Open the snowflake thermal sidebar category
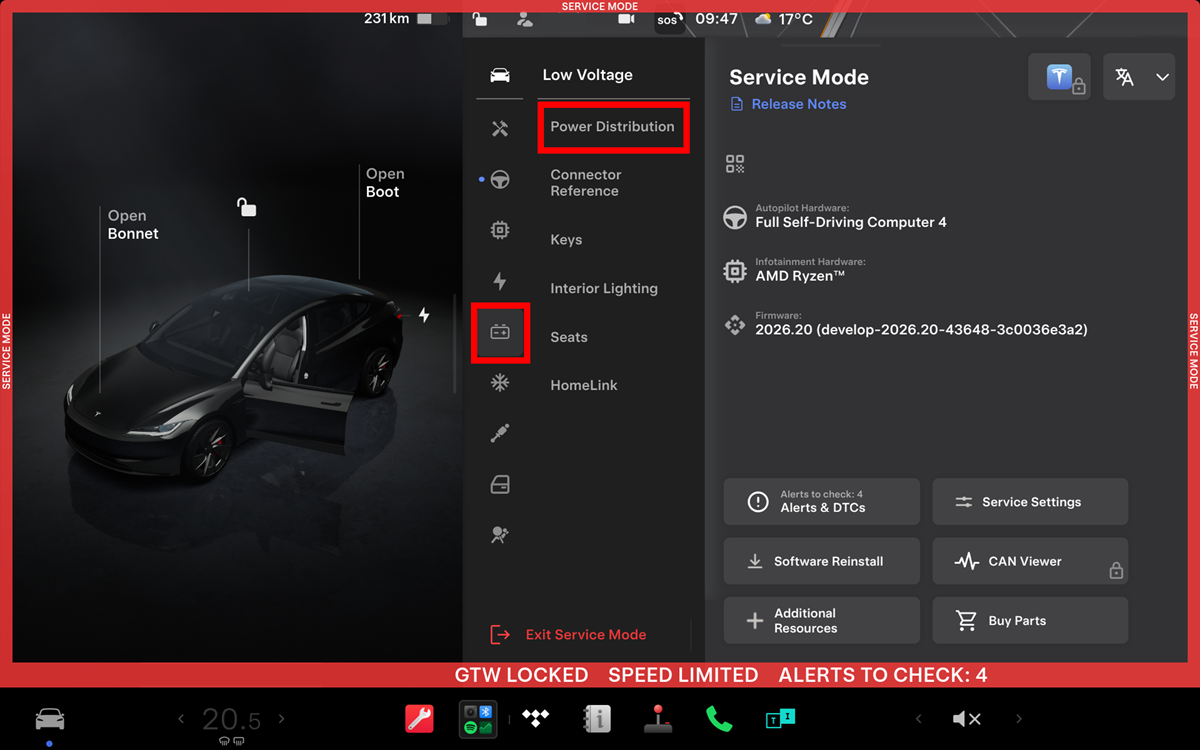Viewport: 1200px width, 750px height. tap(500, 383)
